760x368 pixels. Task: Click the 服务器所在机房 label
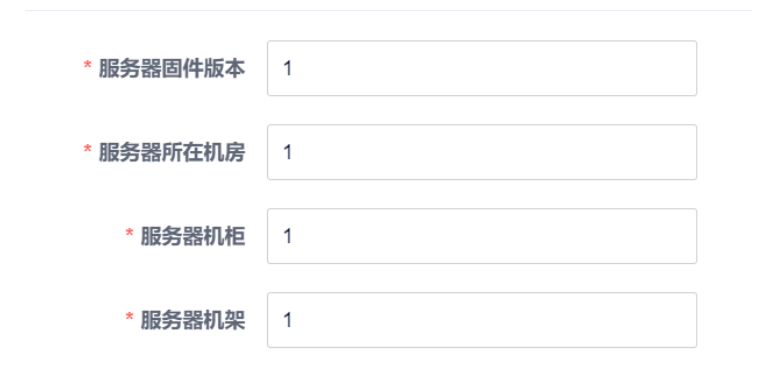coord(172,152)
